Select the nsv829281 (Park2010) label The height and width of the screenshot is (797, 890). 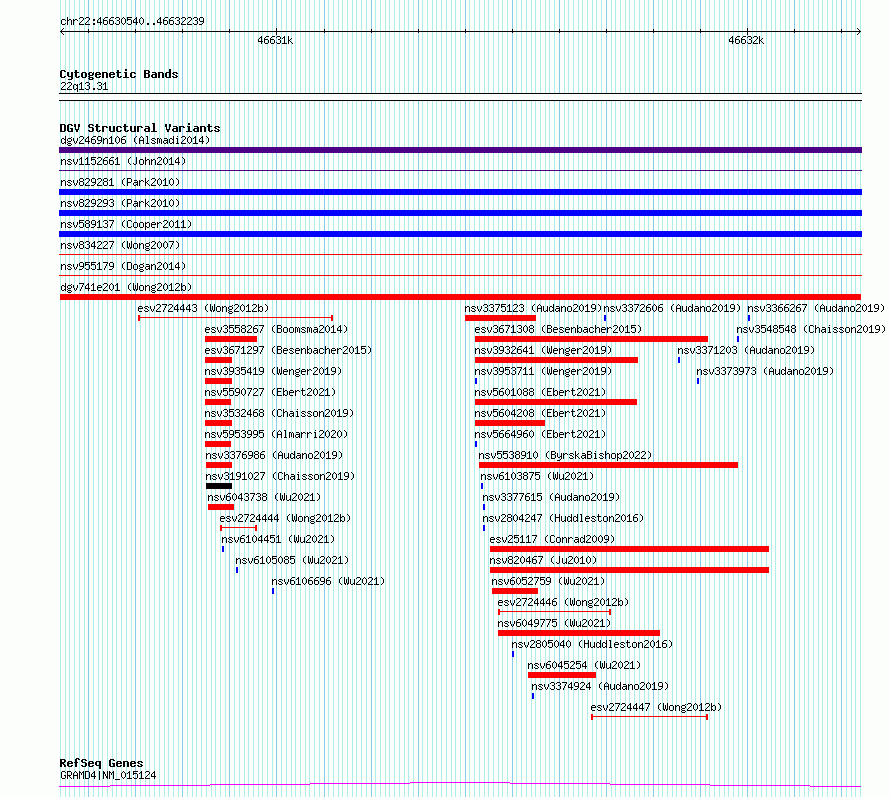pos(120,182)
